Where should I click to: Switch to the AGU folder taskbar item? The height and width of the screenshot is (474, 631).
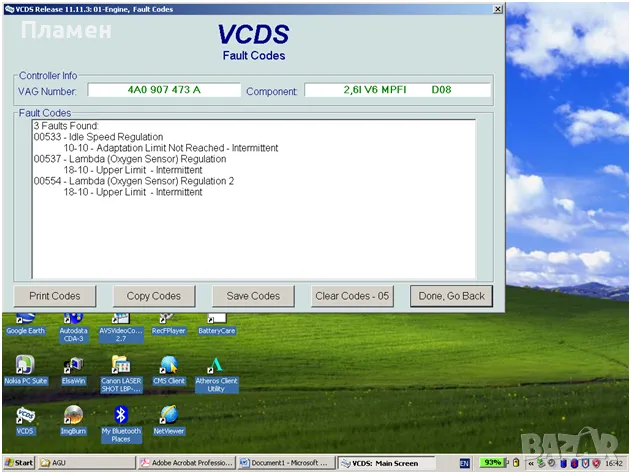(x=85, y=463)
